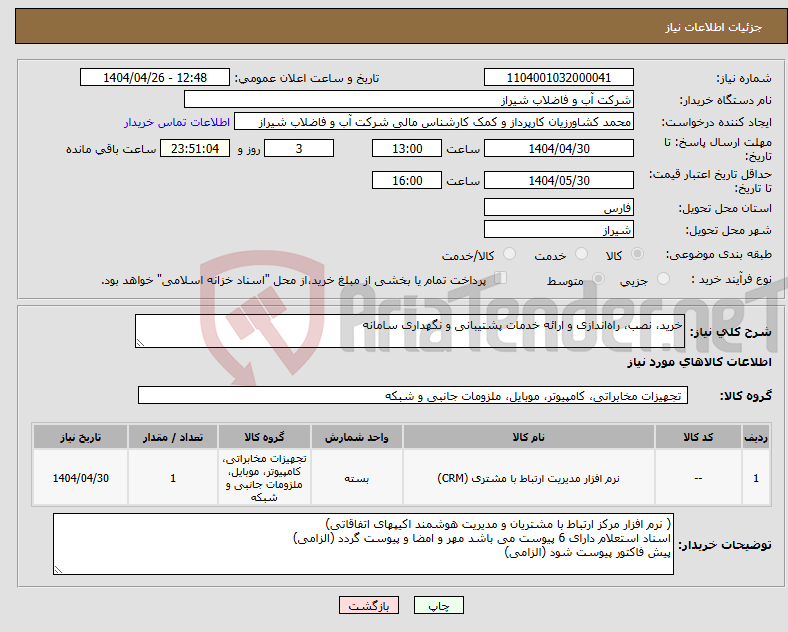Image resolution: width=788 pixels, height=632 pixels.
Task: Click the تاریخ نیاز column header
Action: point(80,437)
